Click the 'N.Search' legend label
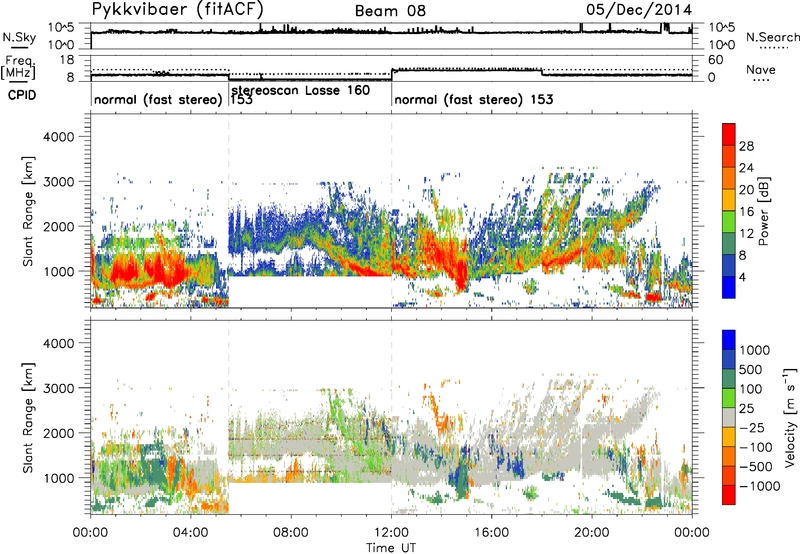 [772, 37]
